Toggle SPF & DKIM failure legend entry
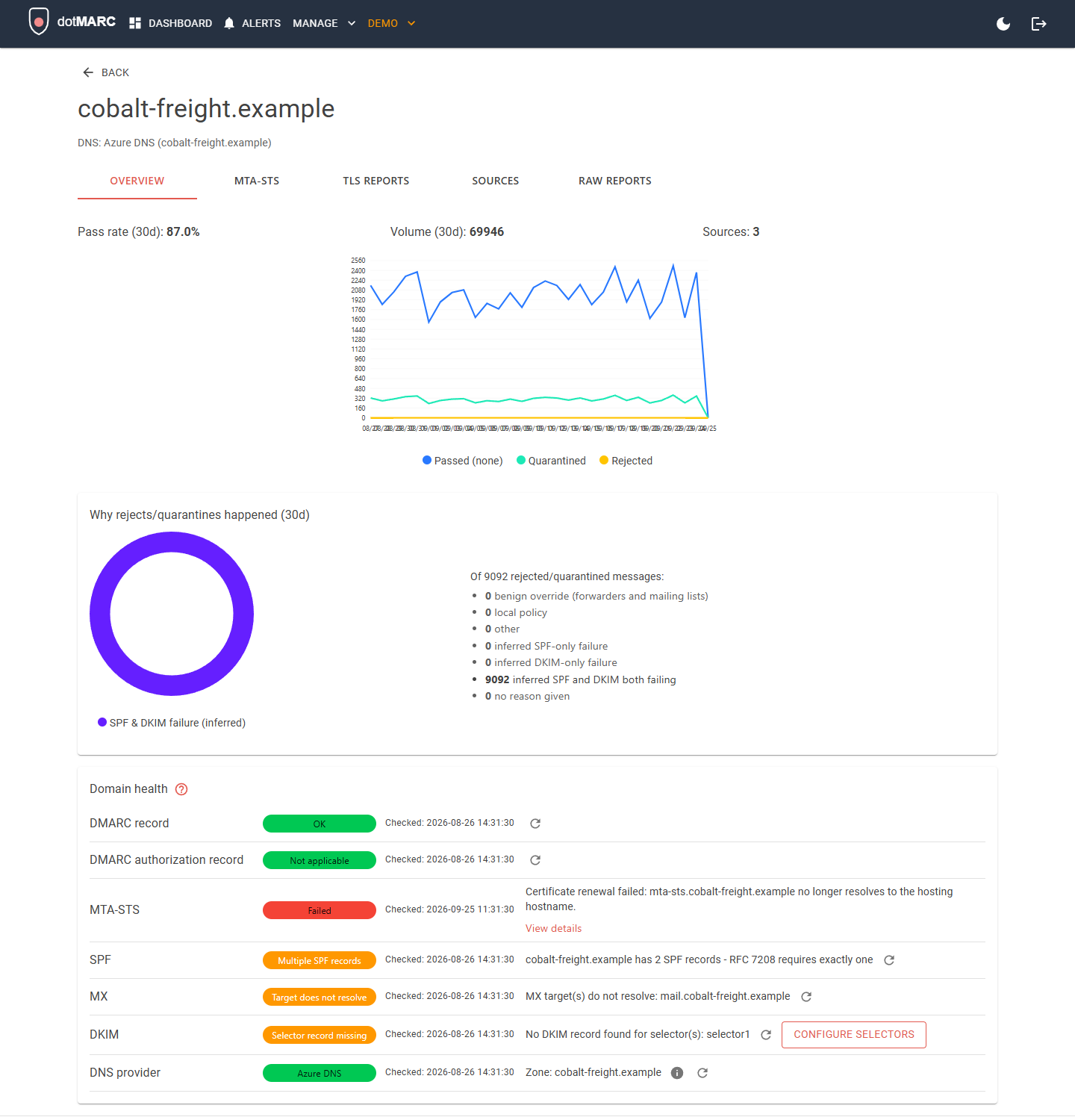1075x1120 pixels. (172, 723)
